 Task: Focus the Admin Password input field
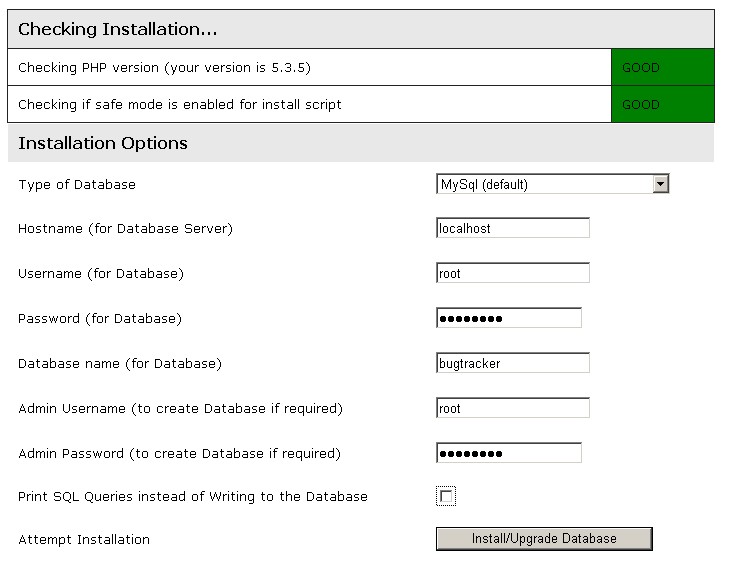tap(509, 453)
